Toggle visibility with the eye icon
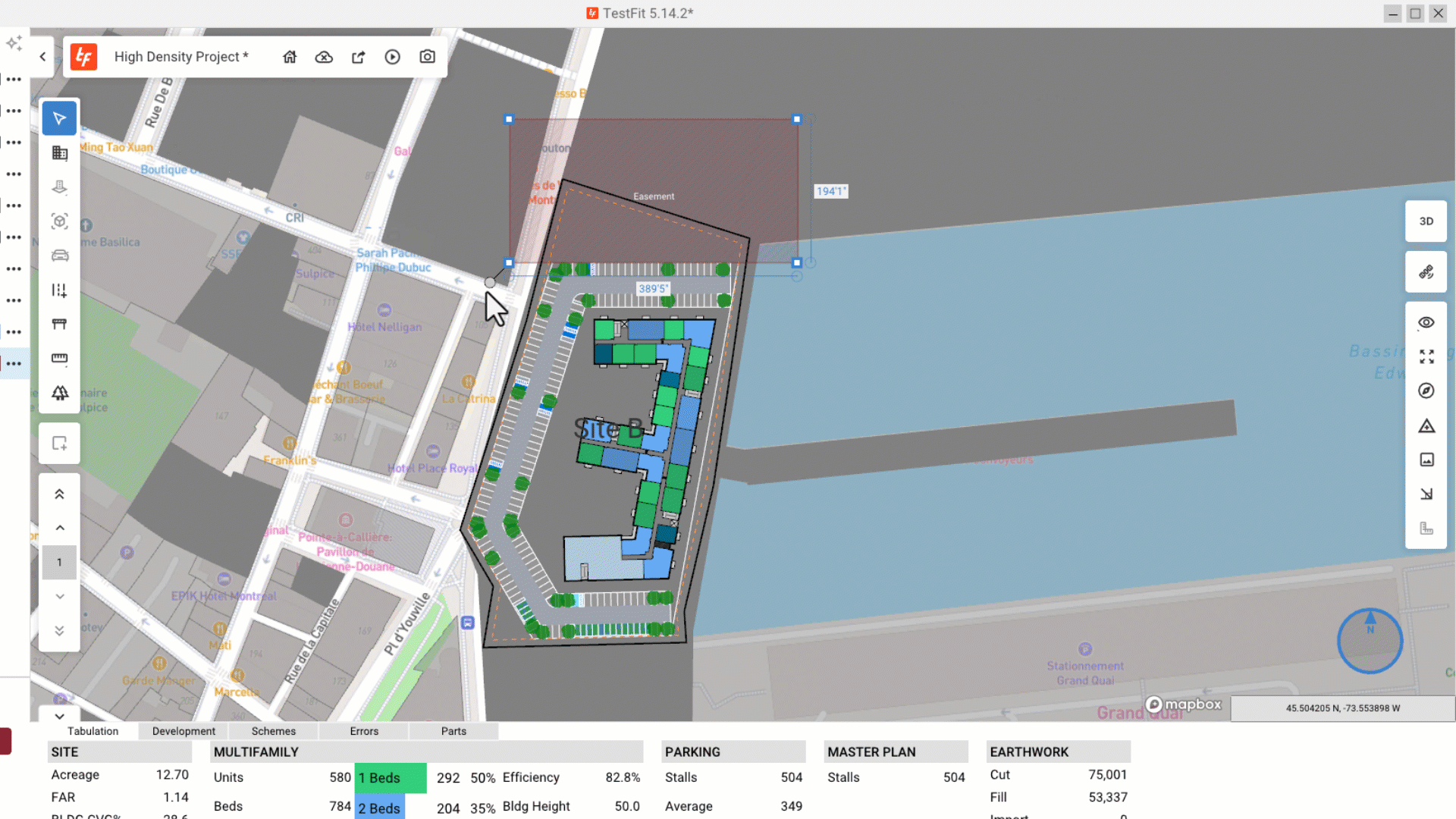Screen dimensions: 1456x819 point(1426,322)
